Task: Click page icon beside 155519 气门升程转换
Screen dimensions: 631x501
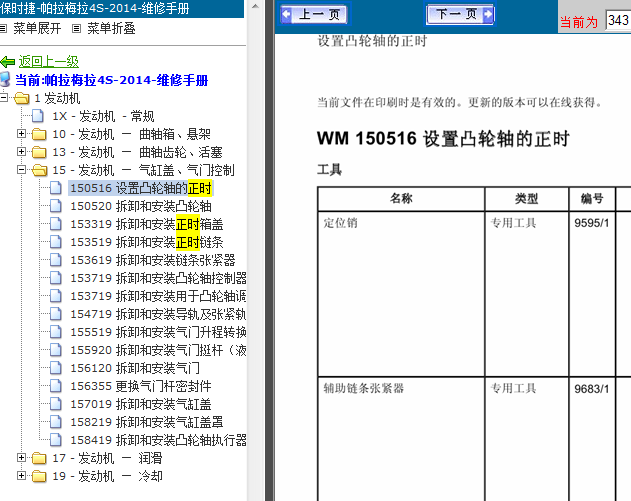Action: [x=56, y=332]
